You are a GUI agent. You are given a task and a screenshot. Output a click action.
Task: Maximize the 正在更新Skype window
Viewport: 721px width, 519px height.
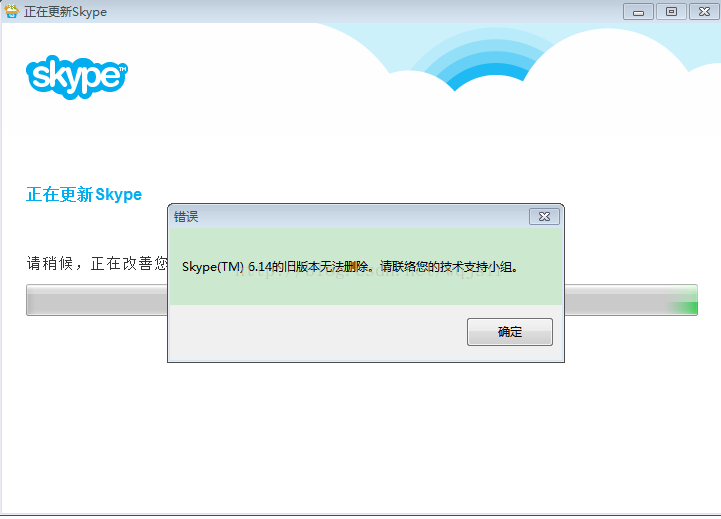(x=671, y=11)
